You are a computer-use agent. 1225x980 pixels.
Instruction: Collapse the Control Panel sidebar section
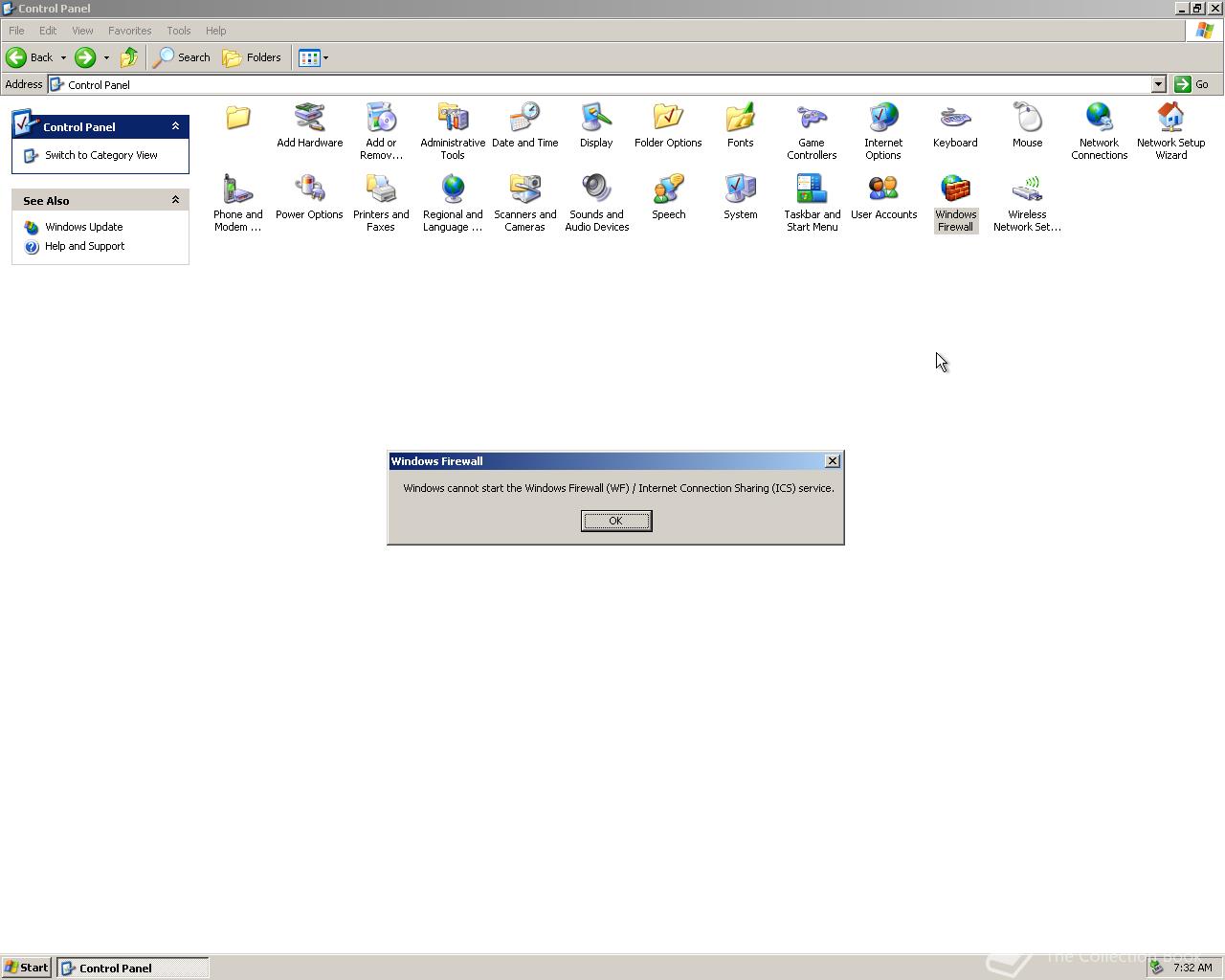175,126
